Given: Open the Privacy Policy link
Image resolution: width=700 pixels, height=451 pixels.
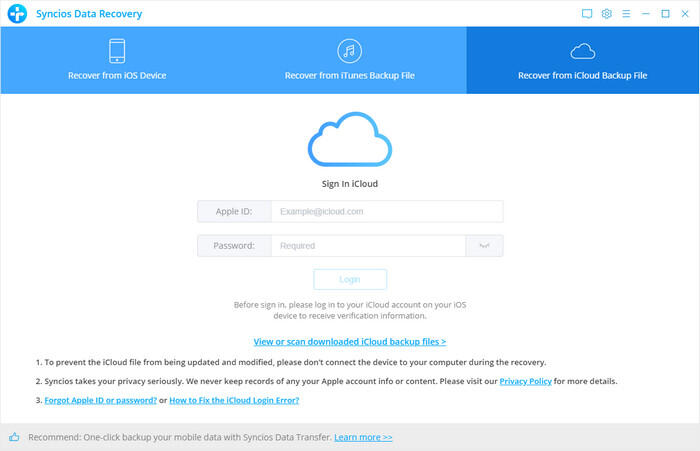Looking at the screenshot, I should click(x=526, y=381).
